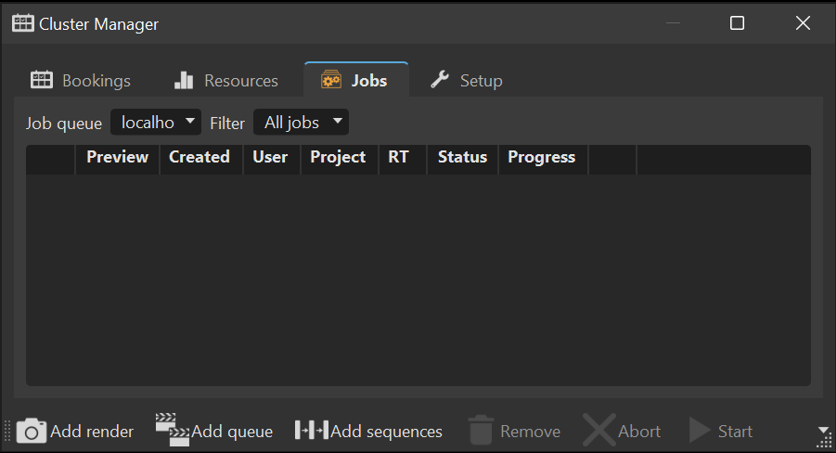
Task: Maximize the Cluster Manager window
Action: pos(737,23)
